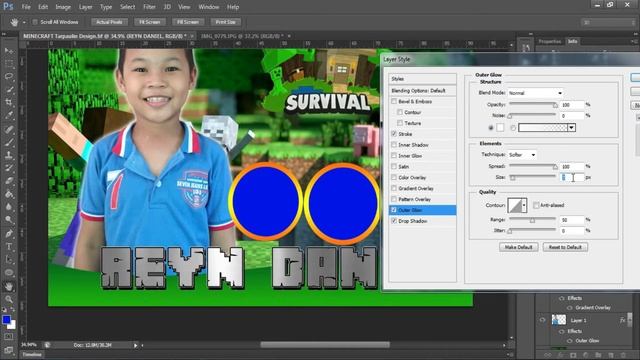This screenshot has width=640, height=360.
Task: Enable the Contour sub-option checkbox
Action: 400,112
